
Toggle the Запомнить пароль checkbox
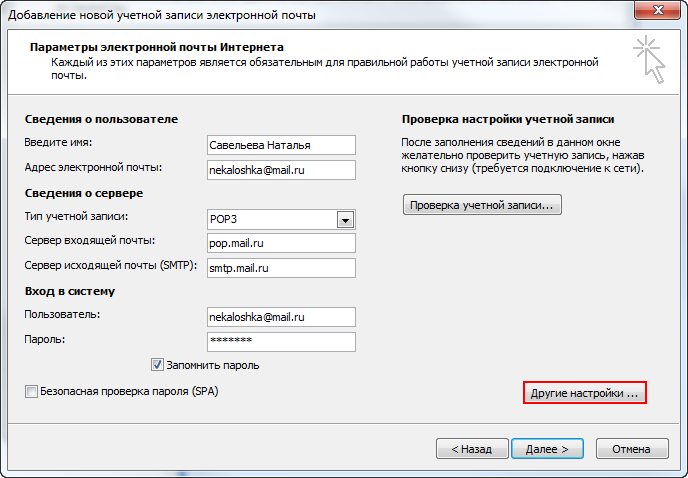(157, 365)
